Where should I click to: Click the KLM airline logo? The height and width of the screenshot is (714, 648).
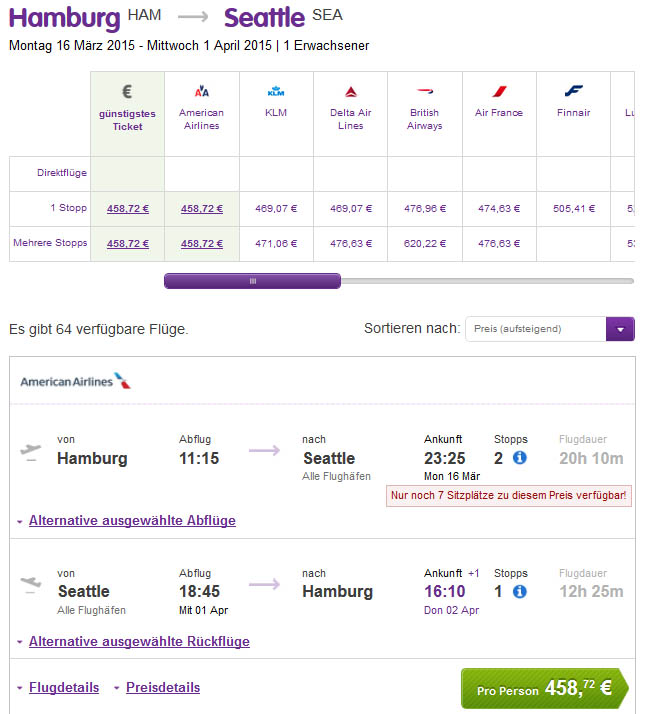276,91
